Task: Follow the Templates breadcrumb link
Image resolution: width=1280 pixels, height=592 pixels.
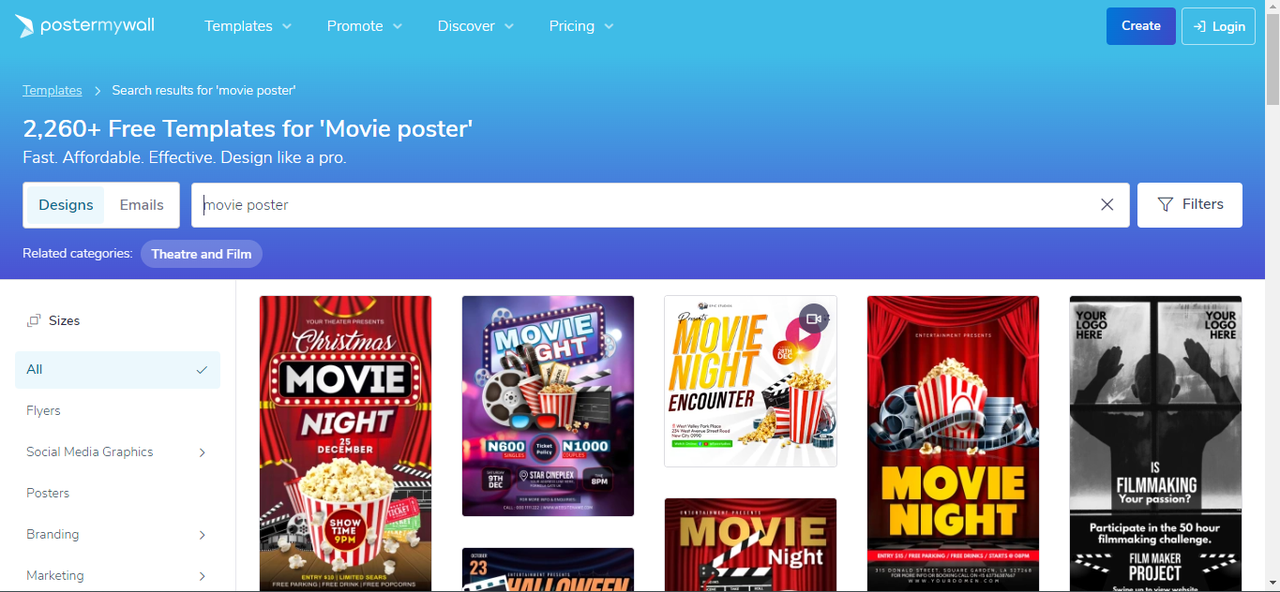Action: click(x=52, y=90)
